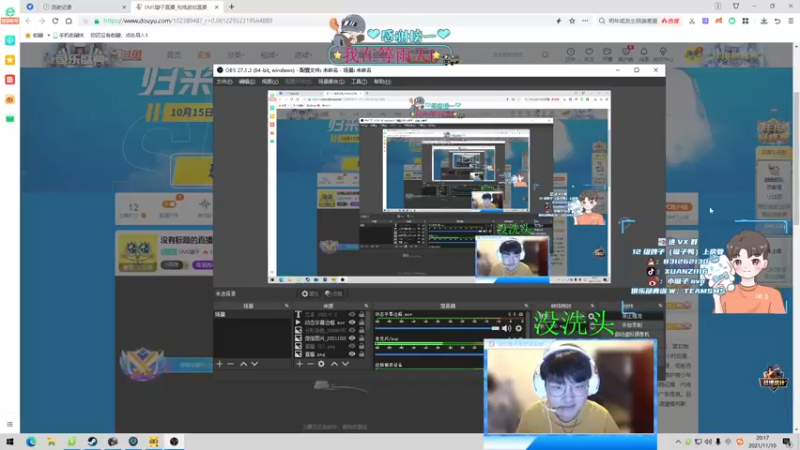The height and width of the screenshot is (450, 800).
Task: Toggle visibility of fifth source (2).png
Action: 352,346
